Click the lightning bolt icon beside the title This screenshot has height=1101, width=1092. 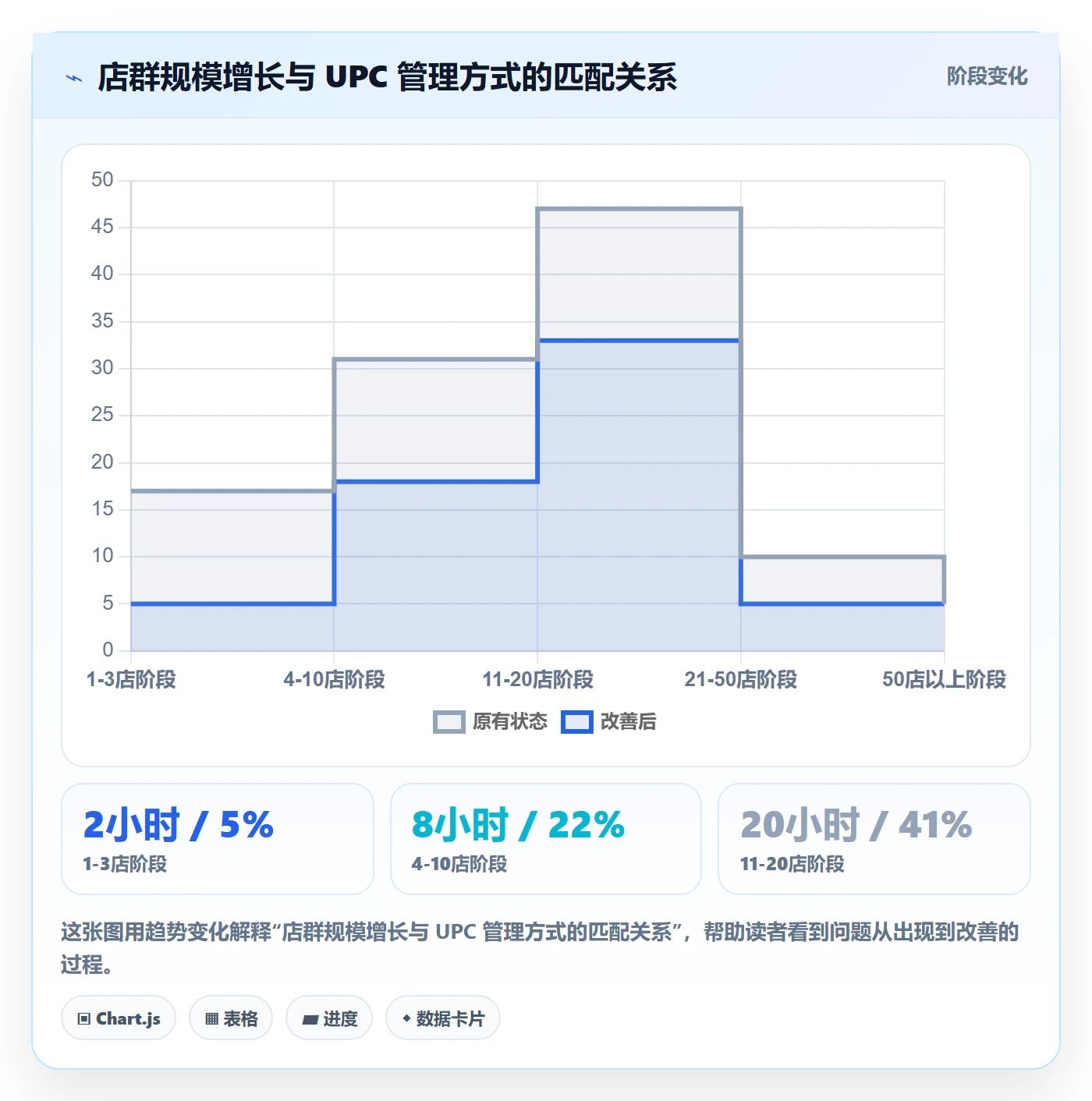click(74, 78)
